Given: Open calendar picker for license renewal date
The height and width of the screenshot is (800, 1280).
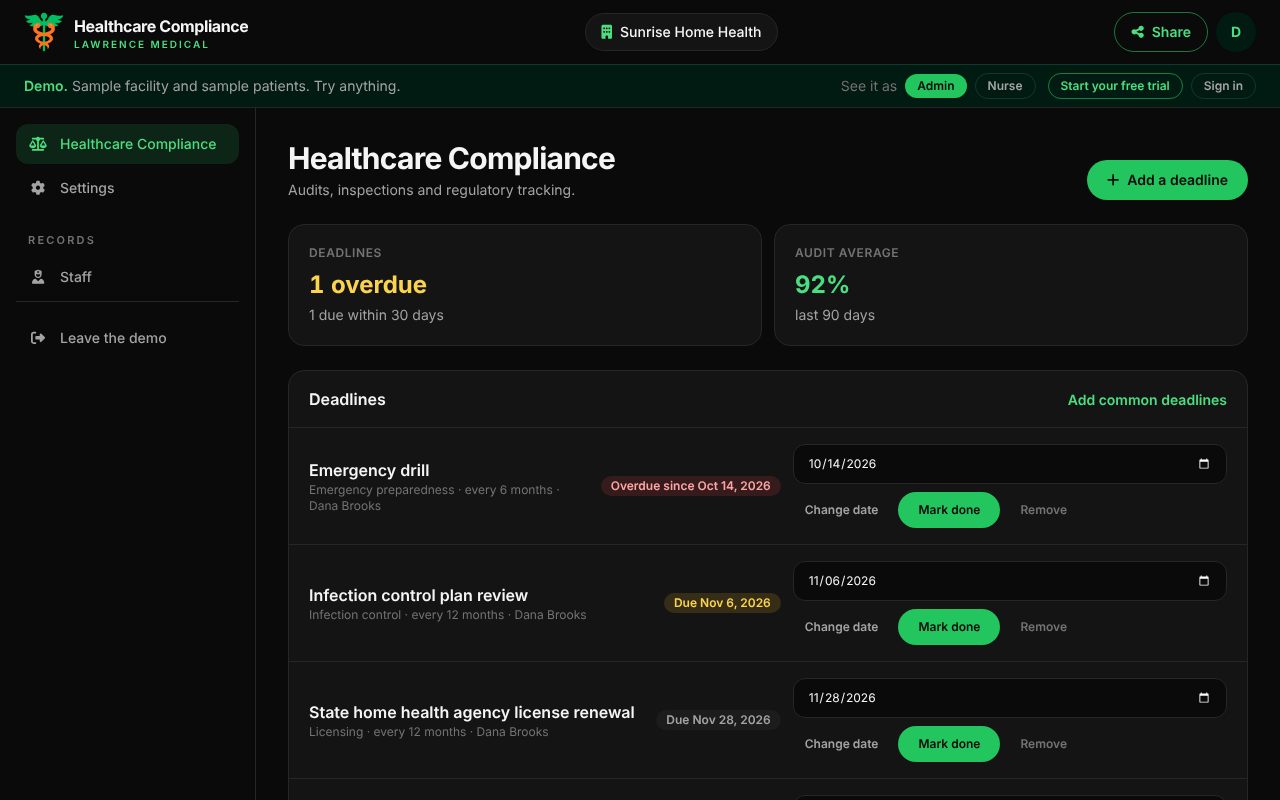Looking at the screenshot, I should pyautogui.click(x=1204, y=698).
